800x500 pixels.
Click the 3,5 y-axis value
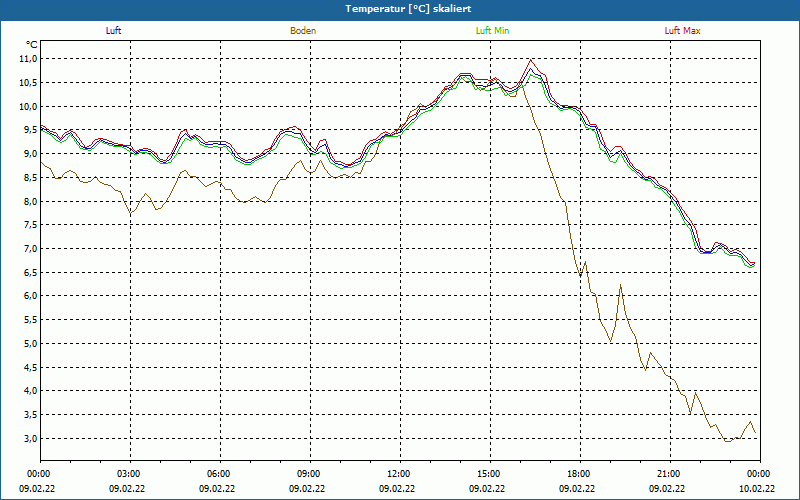click(x=31, y=415)
